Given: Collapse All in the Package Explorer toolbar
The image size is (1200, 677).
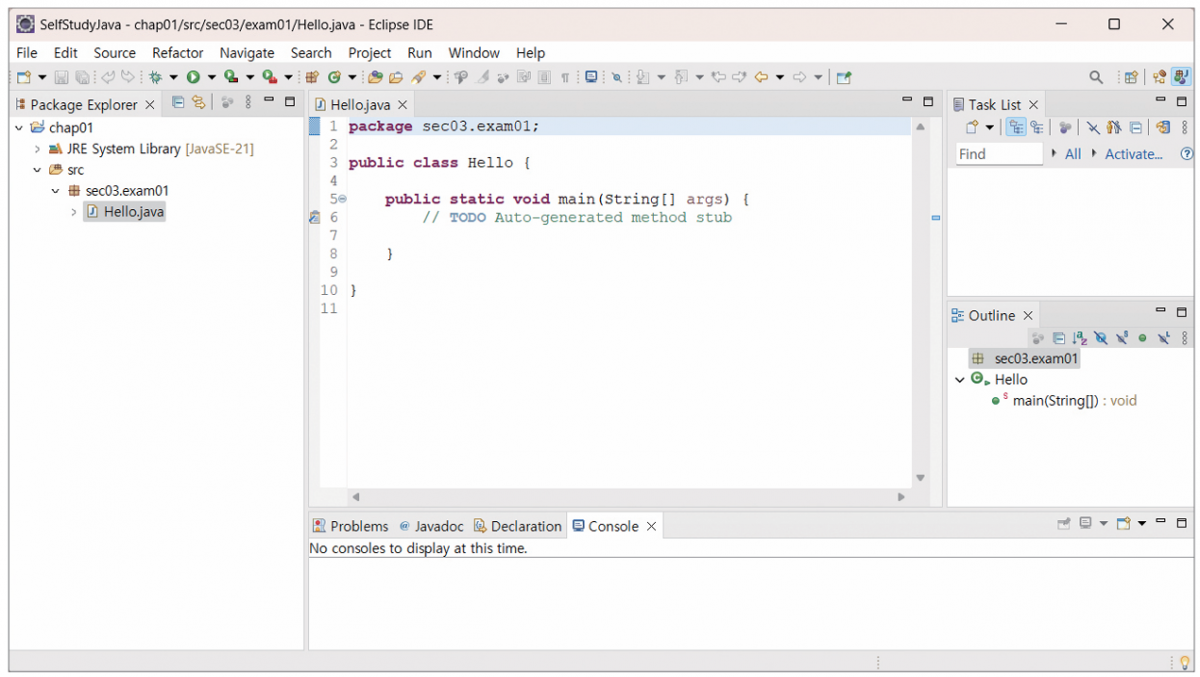Looking at the screenshot, I should click(178, 102).
